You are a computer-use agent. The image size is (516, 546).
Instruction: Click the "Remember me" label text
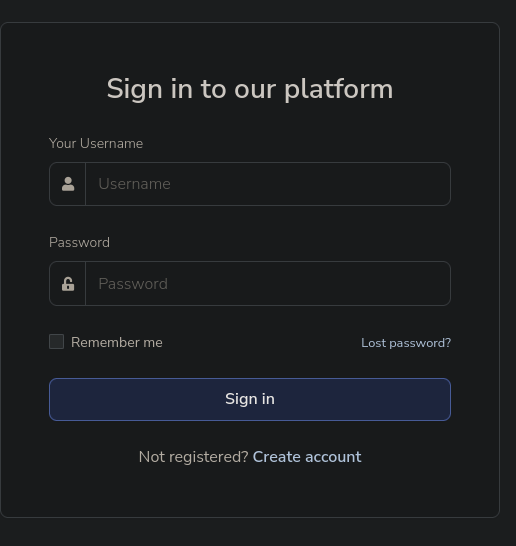[x=117, y=342]
